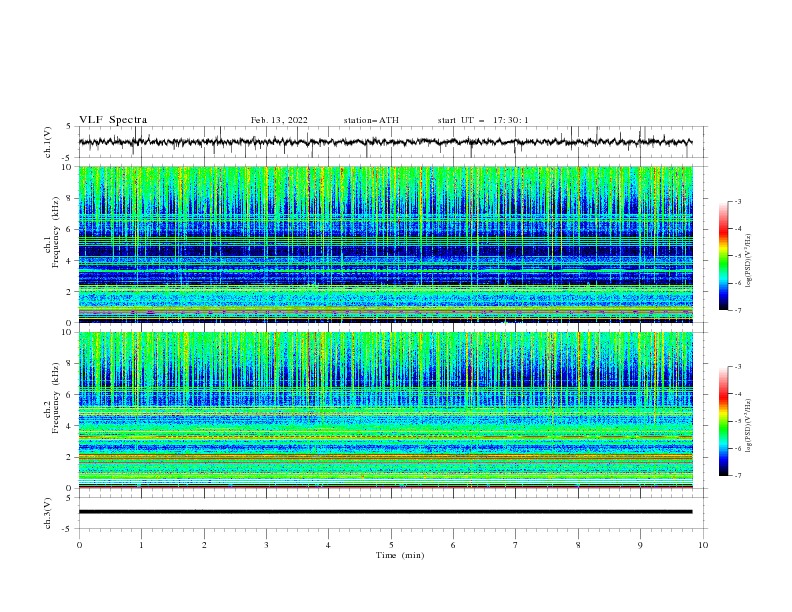Image resolution: width=792 pixels, height=612 pixels.
Task: Click the ch.1 color scale bar
Action: coord(723,255)
